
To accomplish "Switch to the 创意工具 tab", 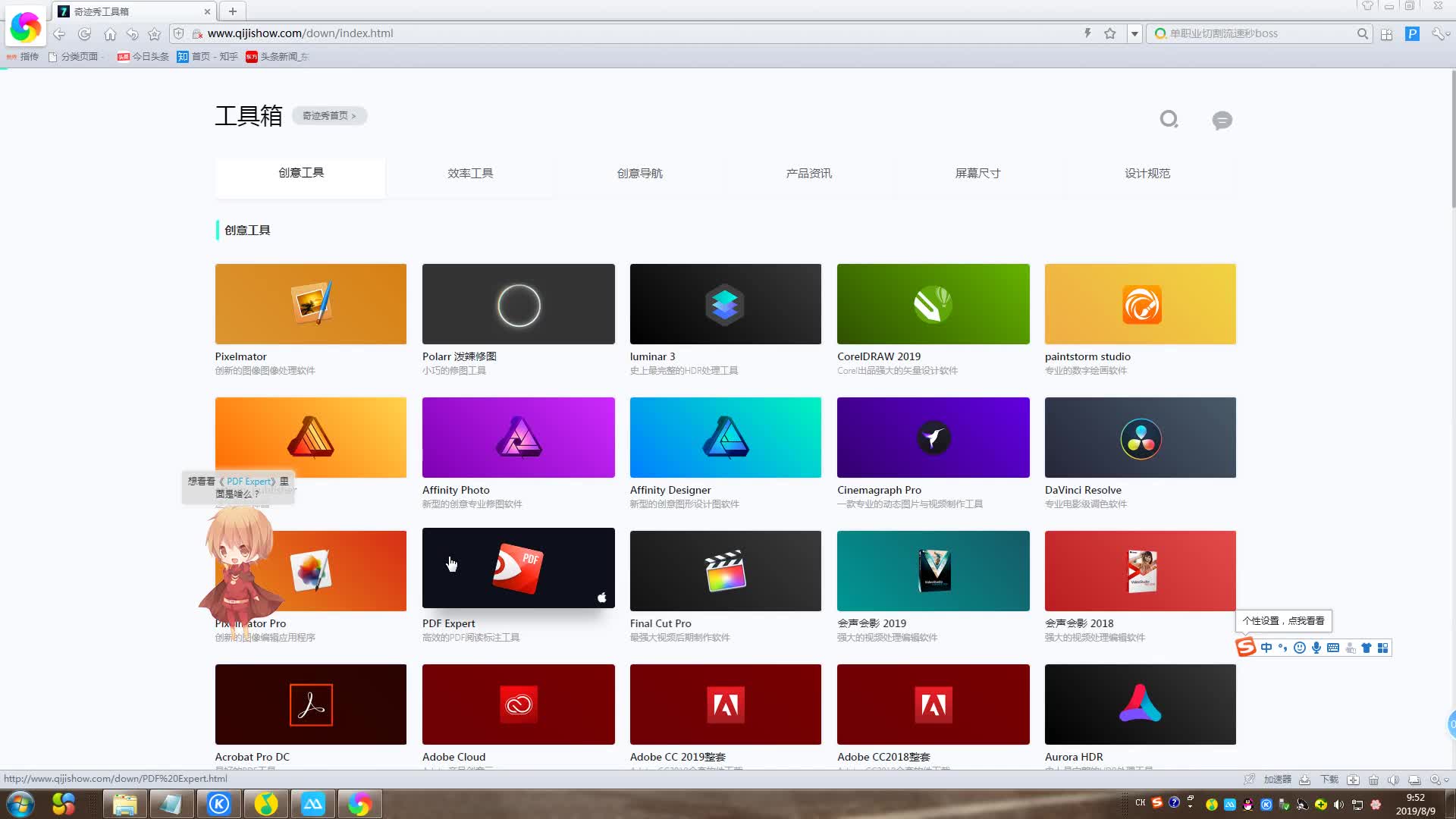I will 300,173.
